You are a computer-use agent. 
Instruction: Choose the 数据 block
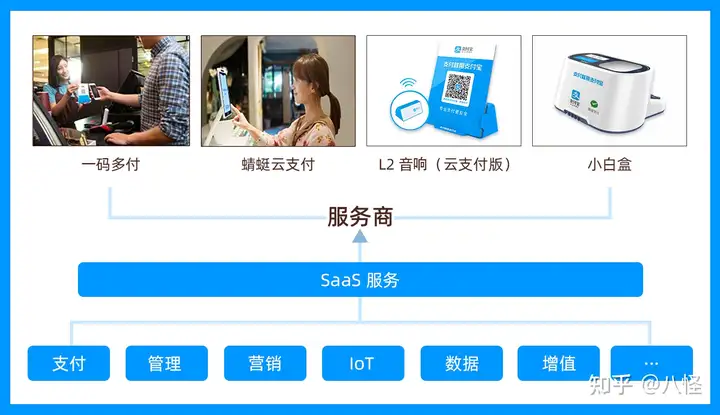tap(461, 363)
